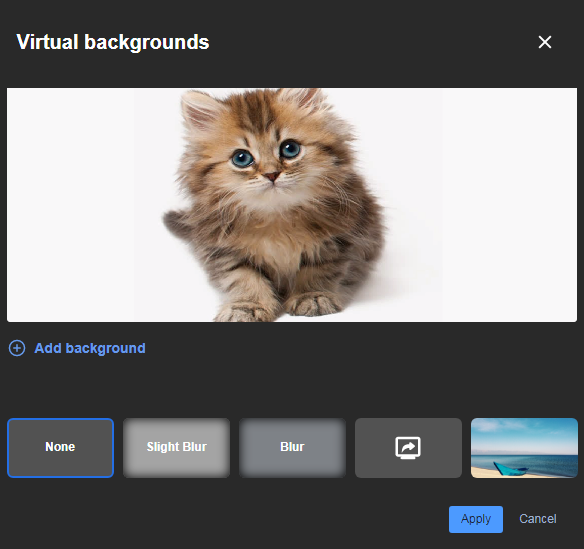Screen dimensions: 584x549
Task: Pick the beach photo background thumbnail
Action: (524, 448)
